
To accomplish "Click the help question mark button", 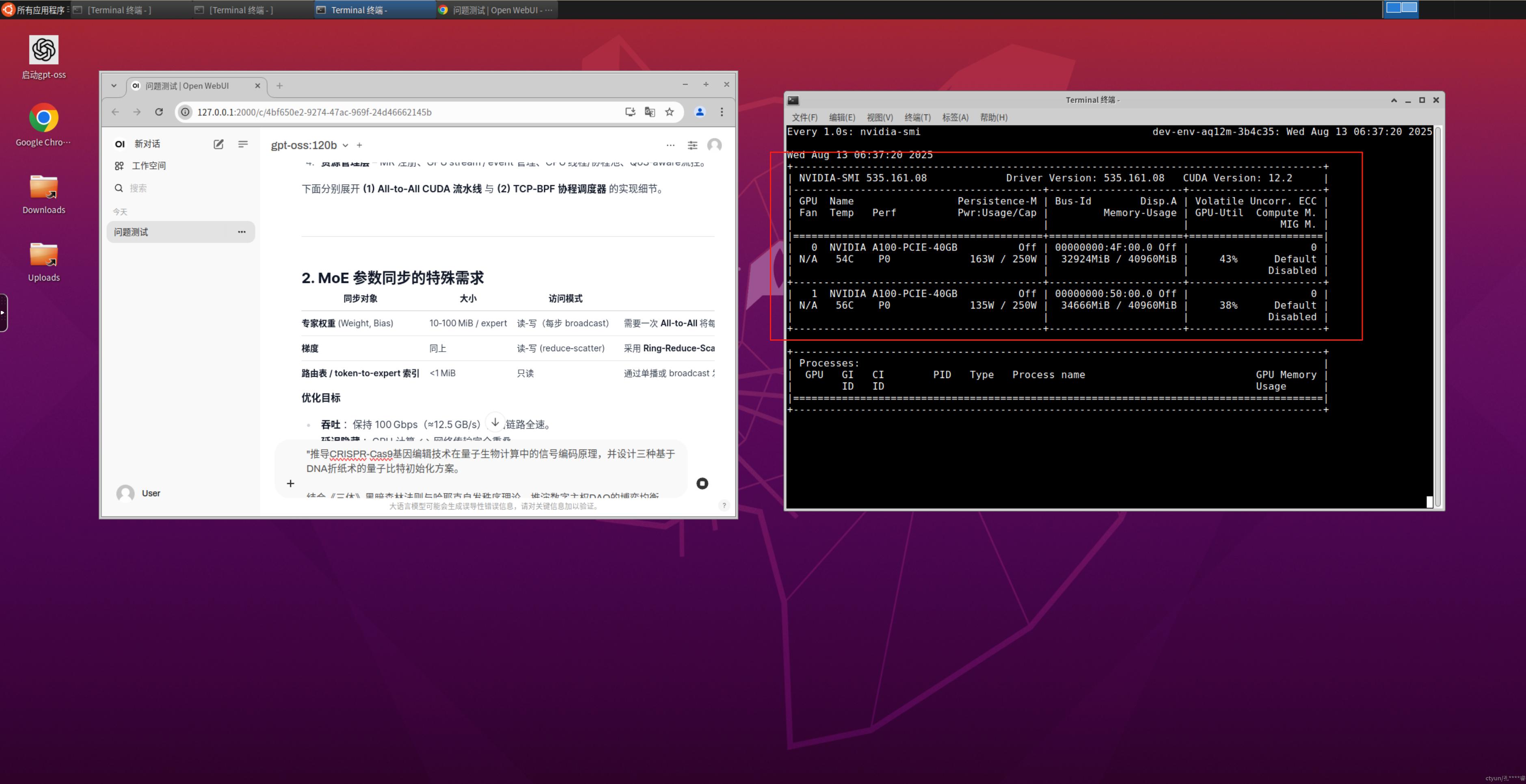I will tap(724, 506).
